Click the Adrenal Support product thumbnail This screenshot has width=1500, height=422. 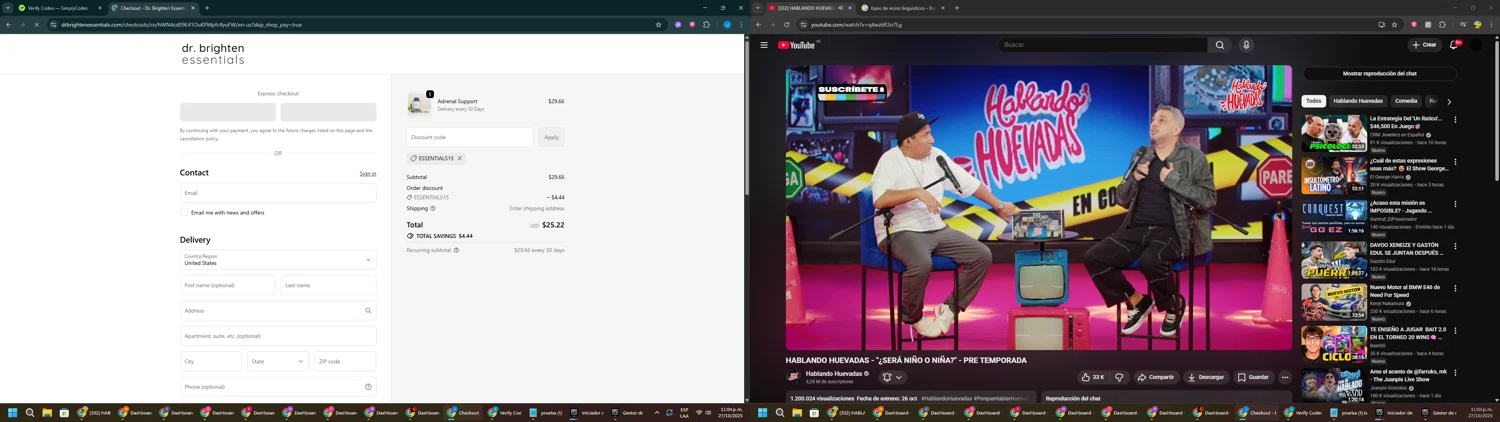point(419,104)
